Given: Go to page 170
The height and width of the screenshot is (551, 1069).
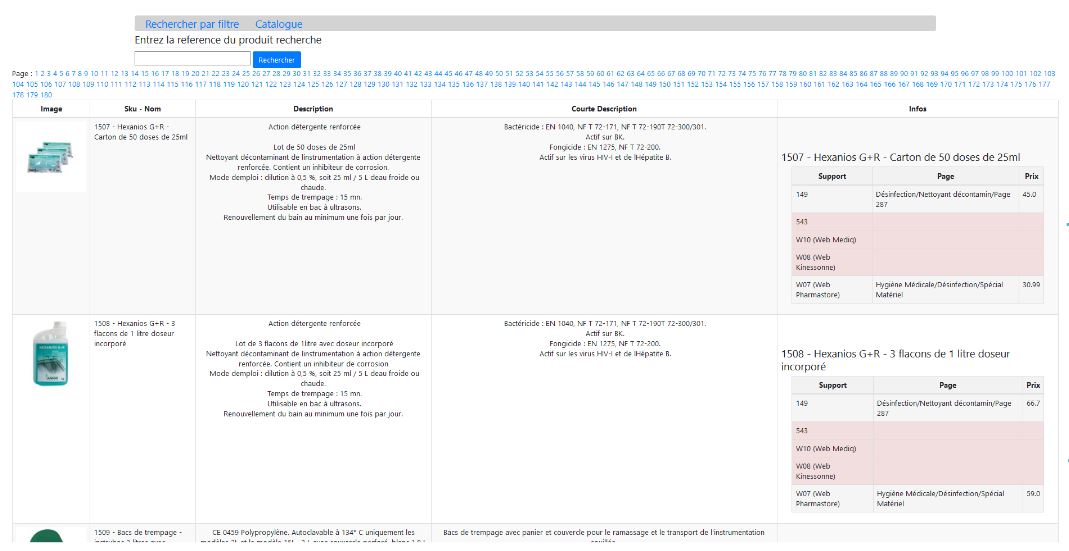Looking at the screenshot, I should point(946,85).
